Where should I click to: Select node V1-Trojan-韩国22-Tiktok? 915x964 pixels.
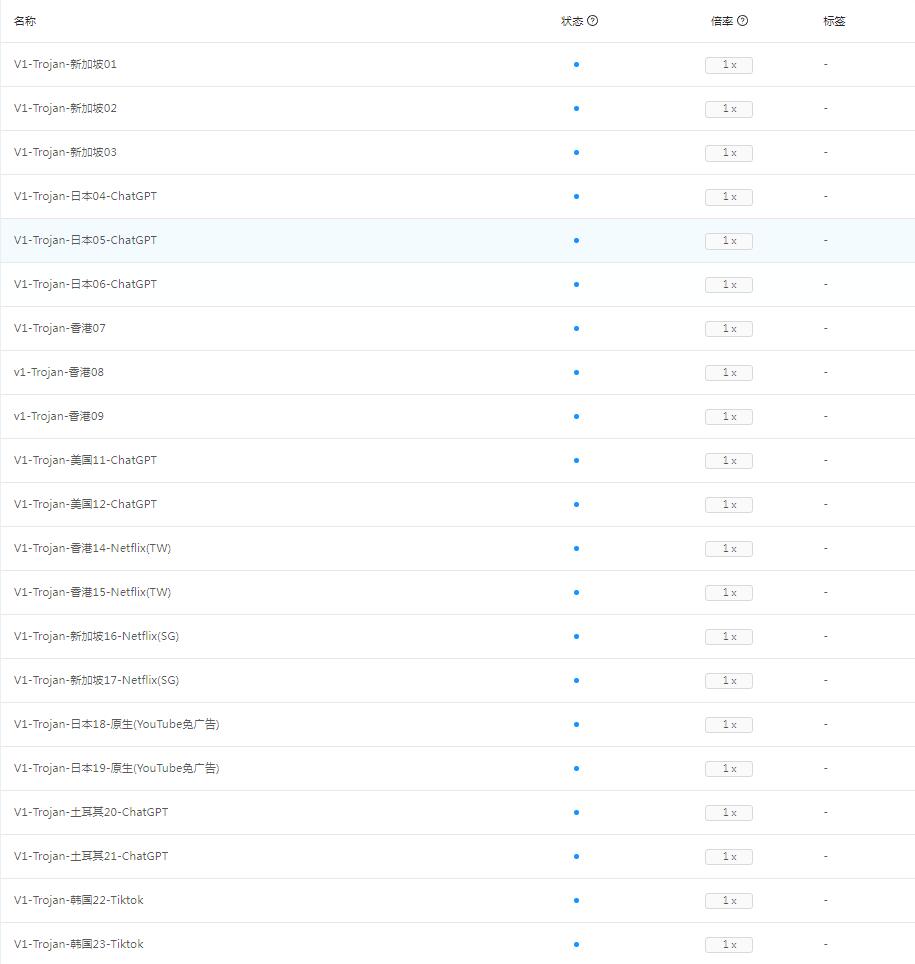coord(79,900)
